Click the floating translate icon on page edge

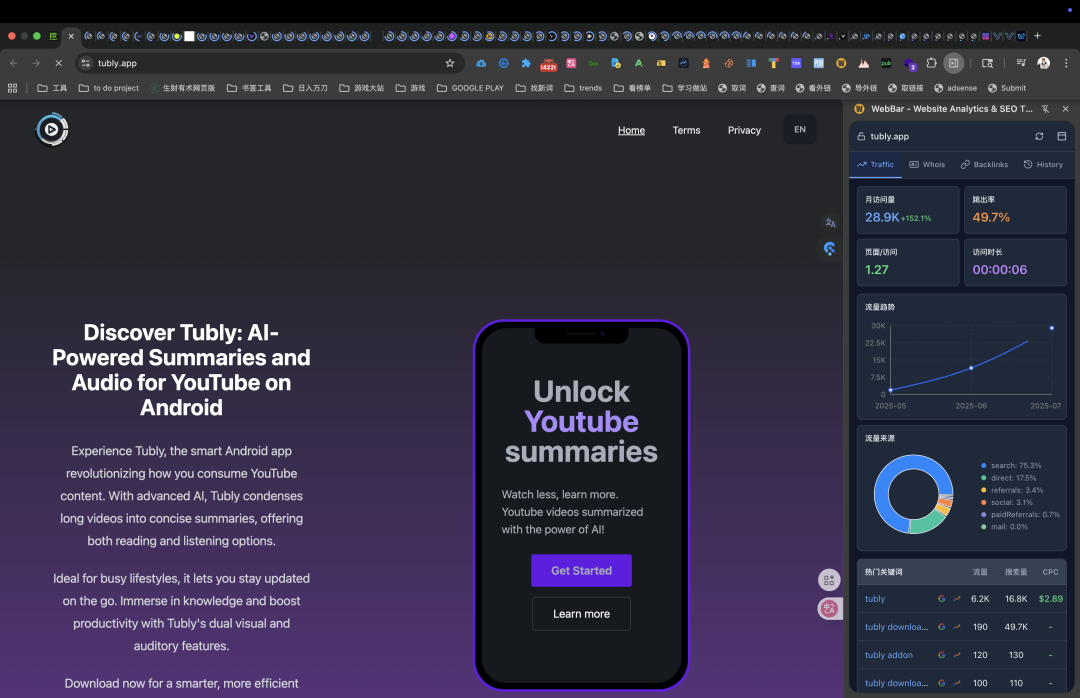(x=830, y=223)
